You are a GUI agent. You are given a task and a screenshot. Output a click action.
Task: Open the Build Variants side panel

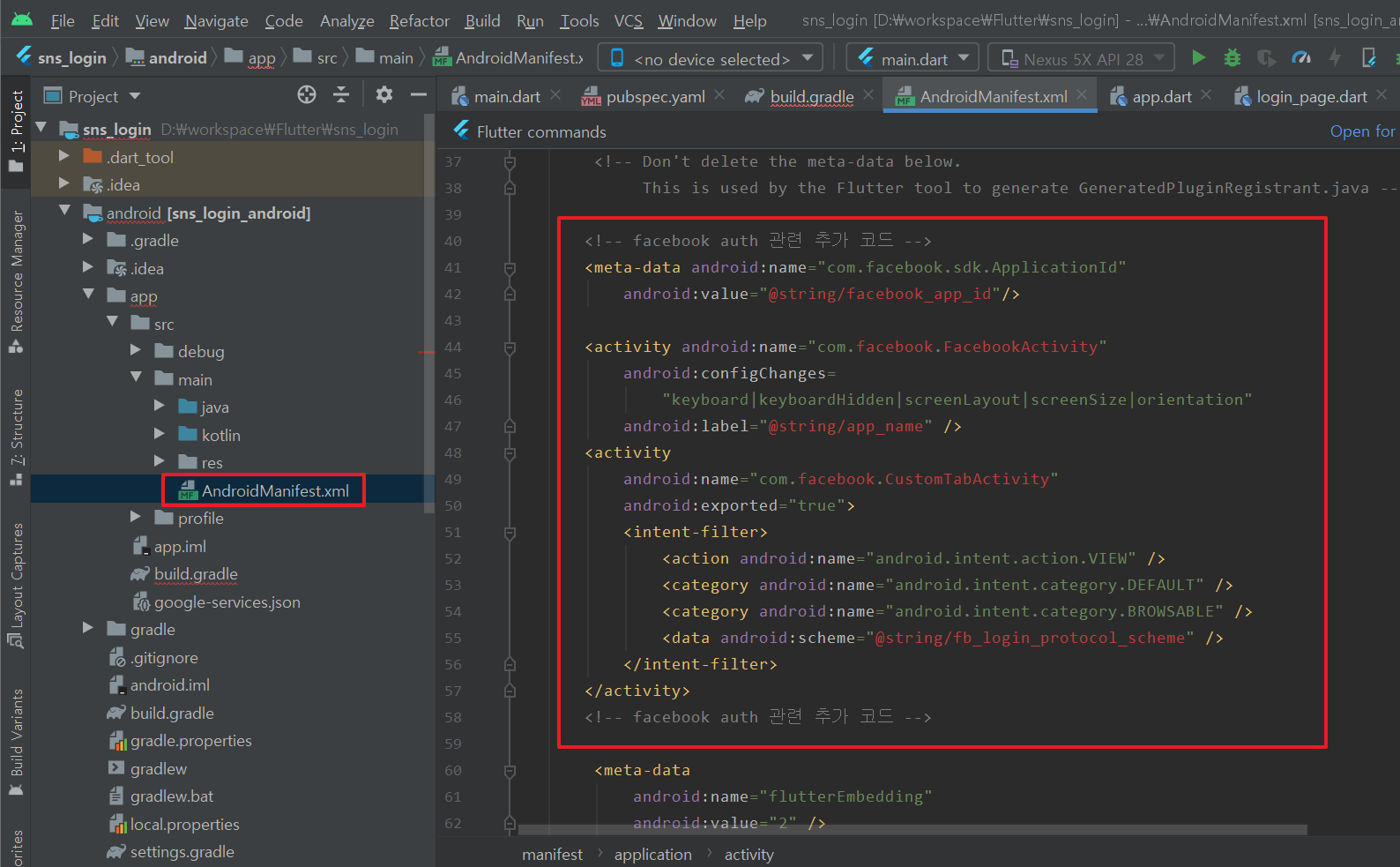16,743
